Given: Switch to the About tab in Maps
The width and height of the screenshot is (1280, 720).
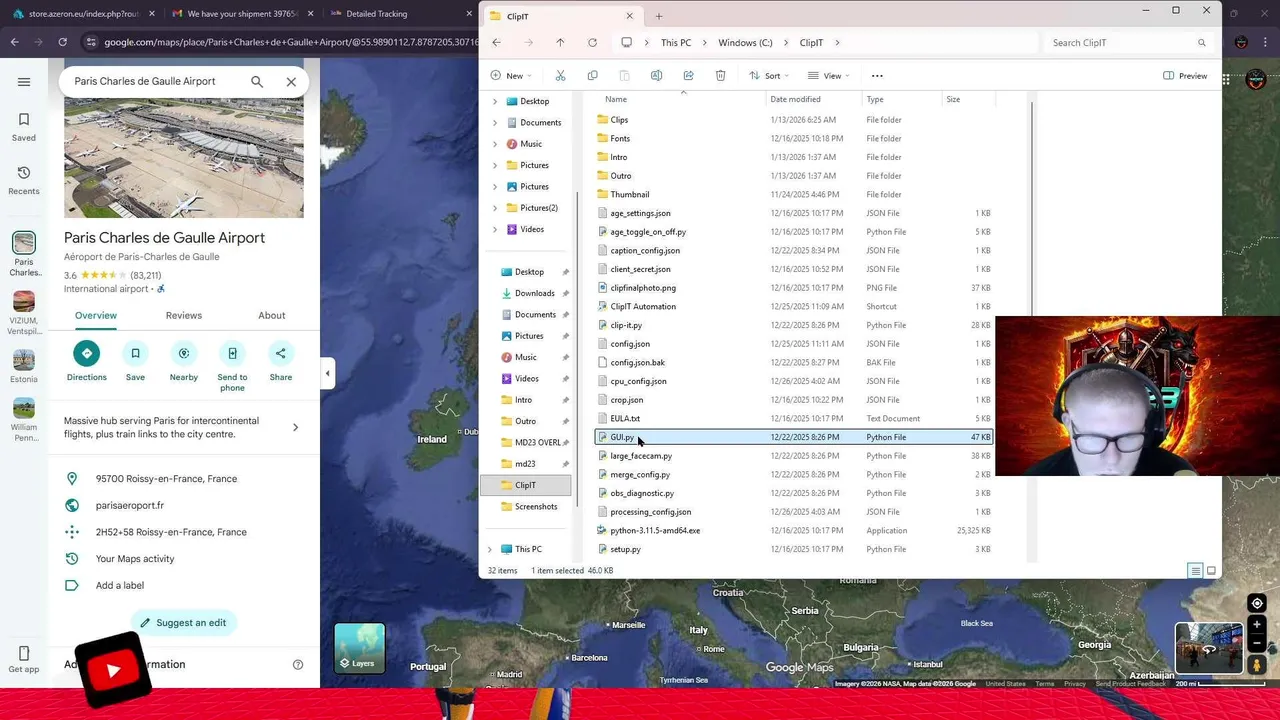Looking at the screenshot, I should point(272,315).
